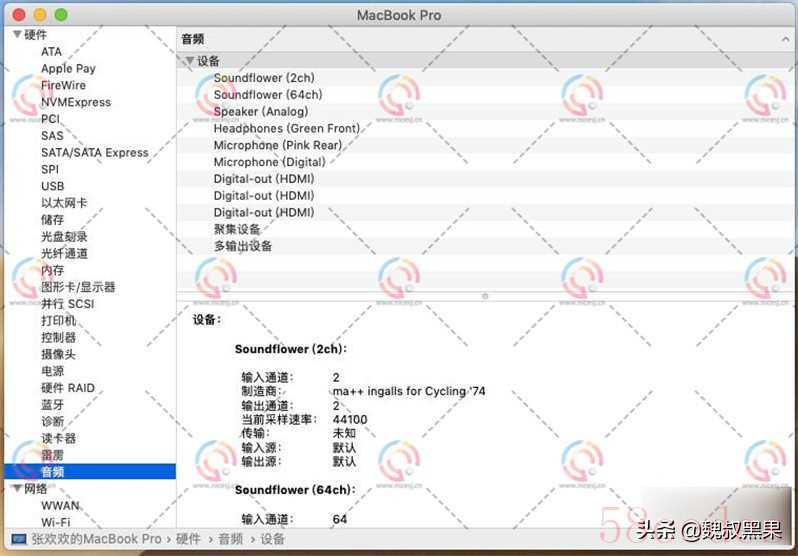Select NVMExpress in the sidebar

pyautogui.click(x=76, y=102)
